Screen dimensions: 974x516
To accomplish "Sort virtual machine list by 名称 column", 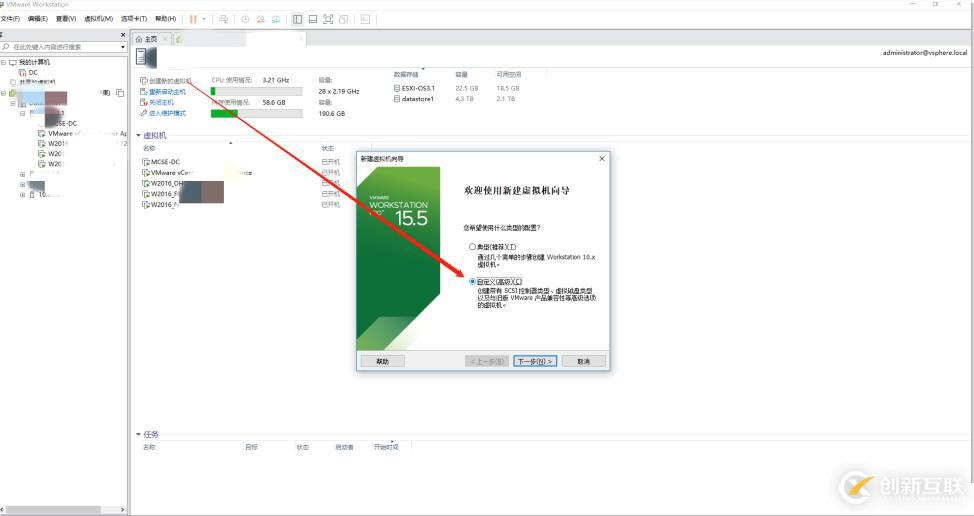I will [149, 148].
